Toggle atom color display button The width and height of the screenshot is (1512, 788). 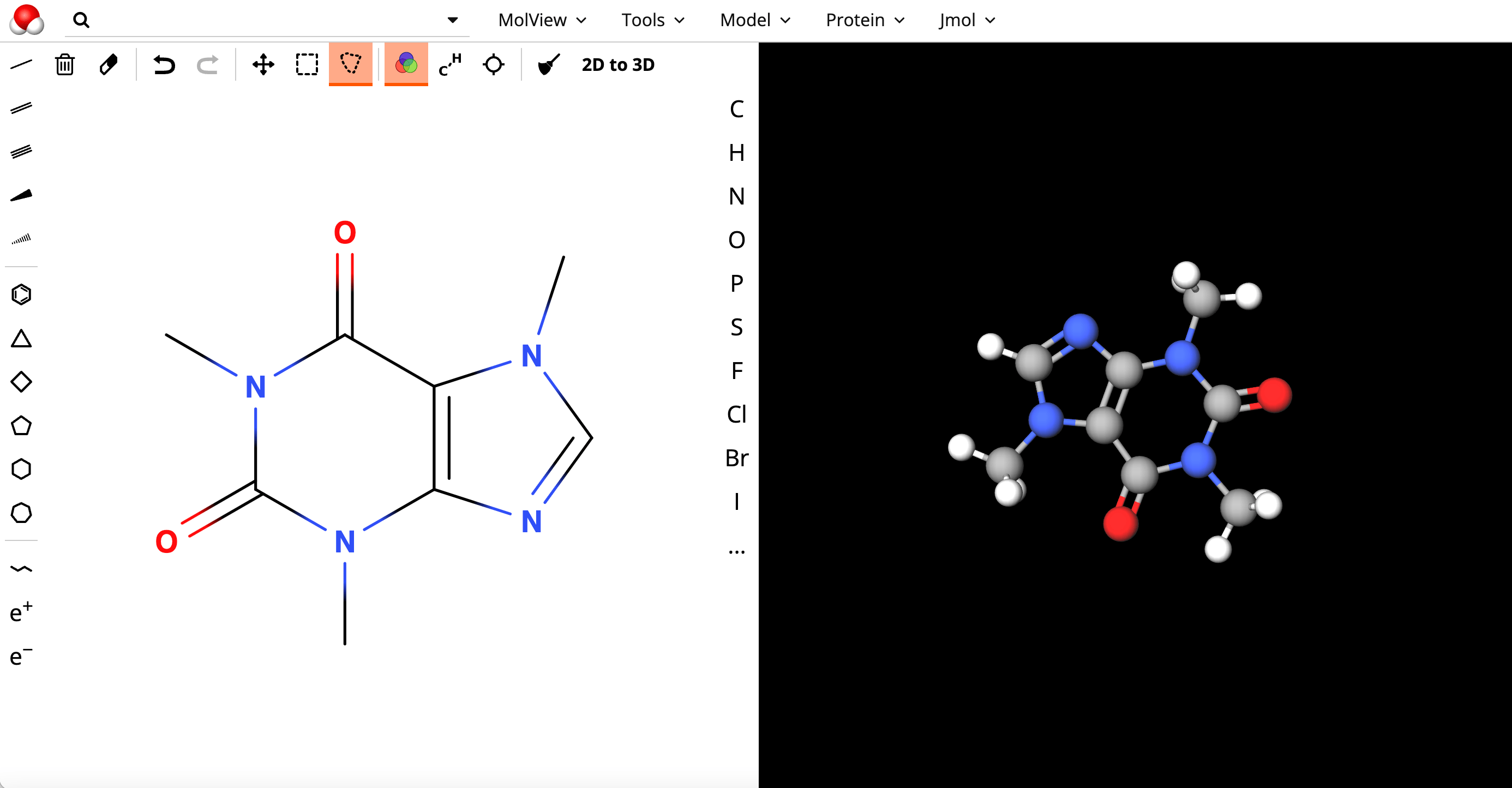tap(406, 63)
